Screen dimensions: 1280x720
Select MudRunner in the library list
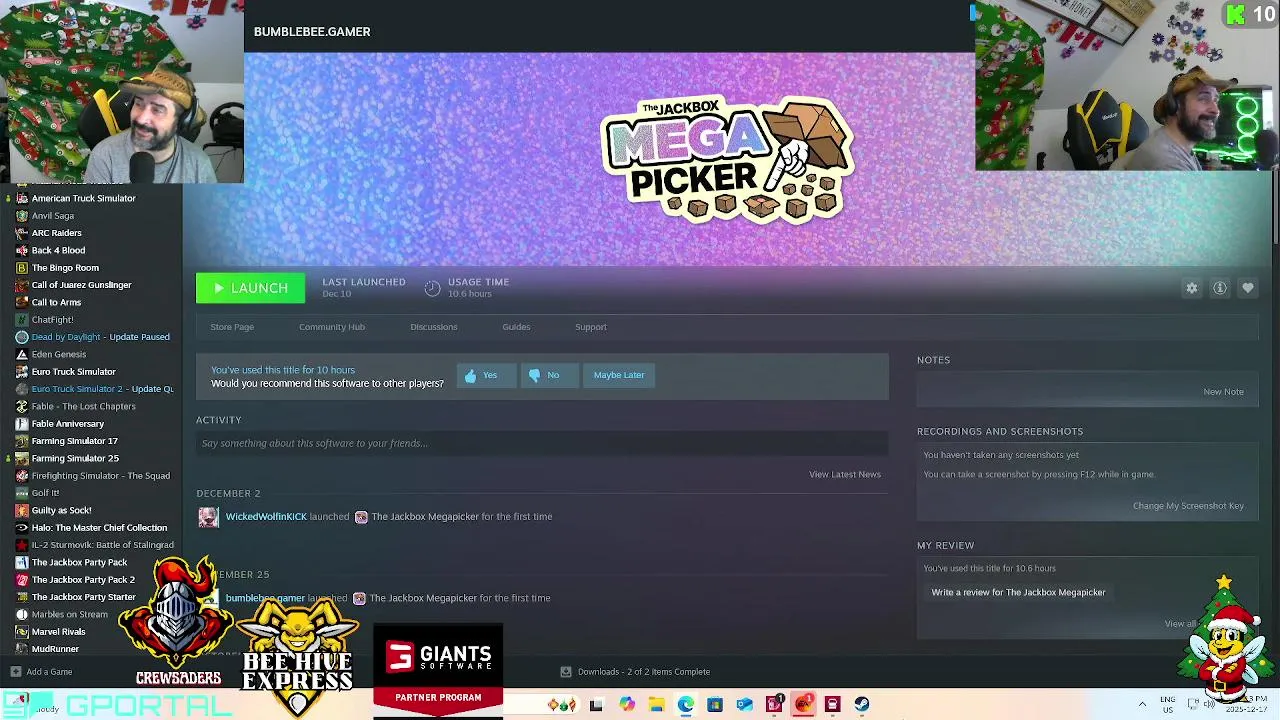(55, 649)
